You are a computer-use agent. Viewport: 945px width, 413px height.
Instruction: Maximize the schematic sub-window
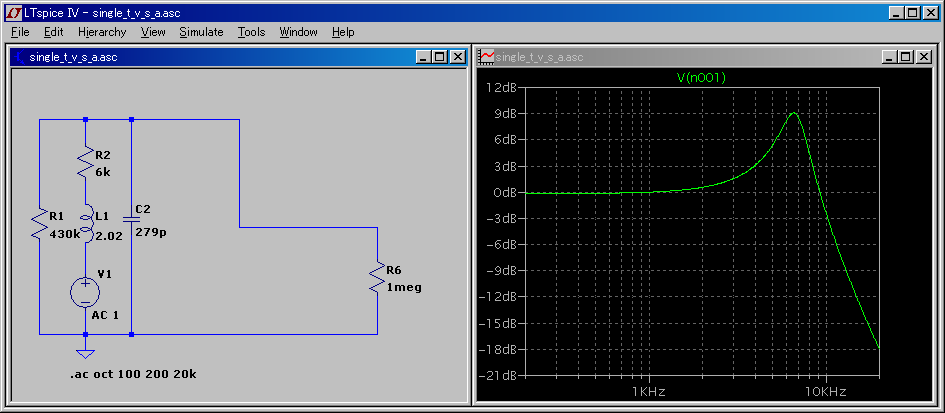tap(439, 57)
